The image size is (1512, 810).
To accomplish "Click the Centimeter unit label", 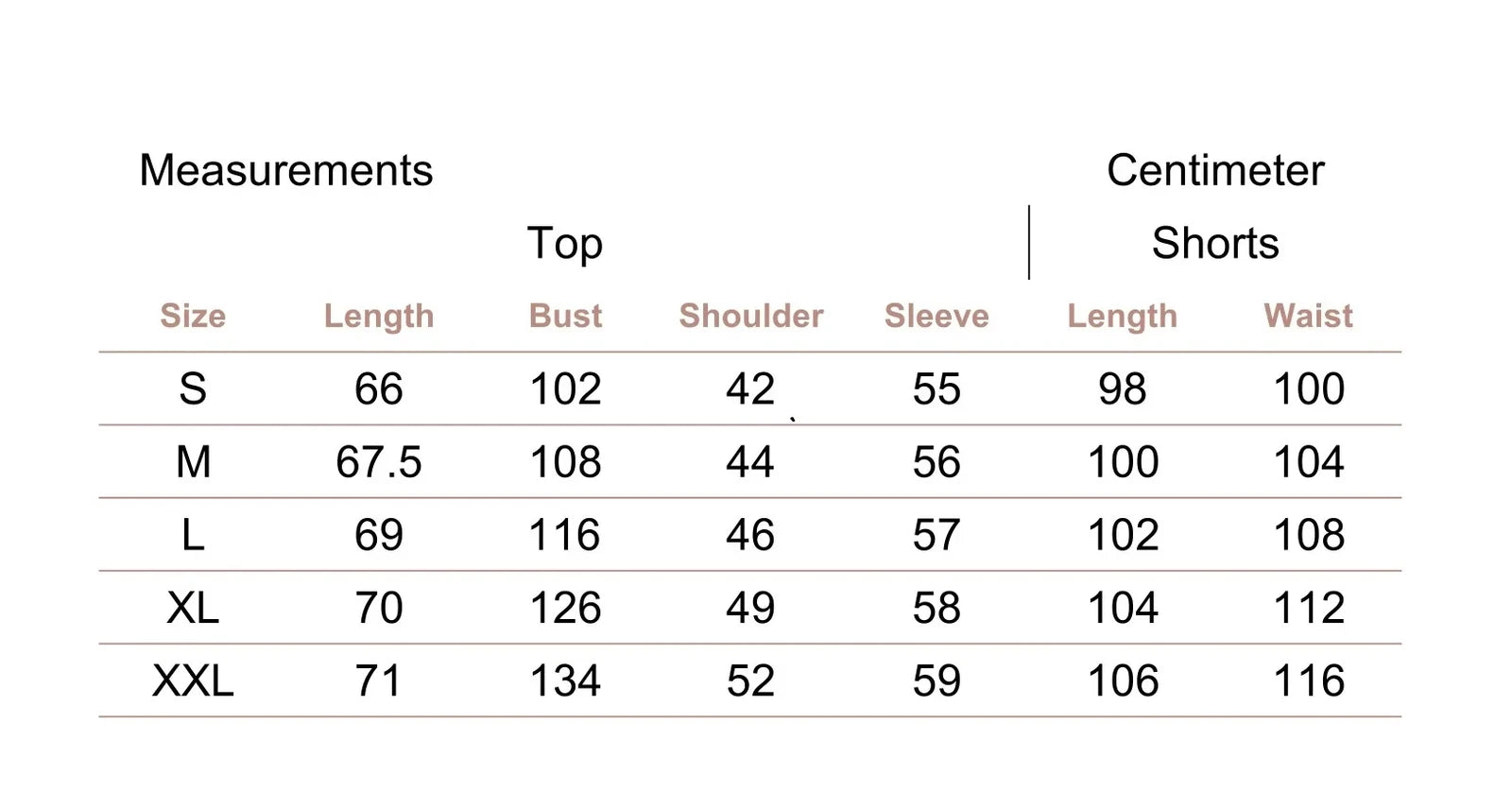I will pos(1214,171).
